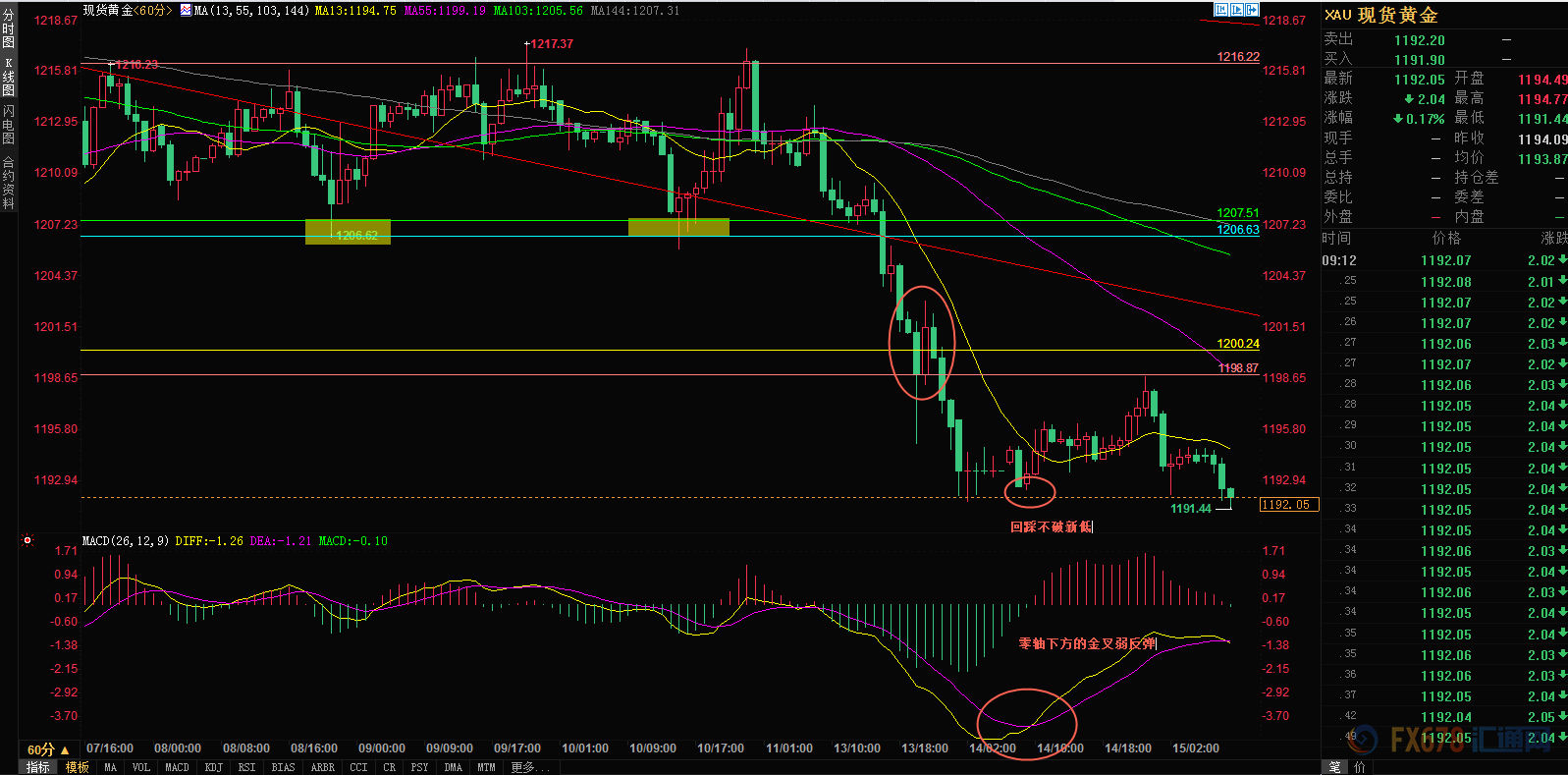1568x775 pixels.
Task: Apply CCI indicator from bottom bar
Action: point(359,767)
